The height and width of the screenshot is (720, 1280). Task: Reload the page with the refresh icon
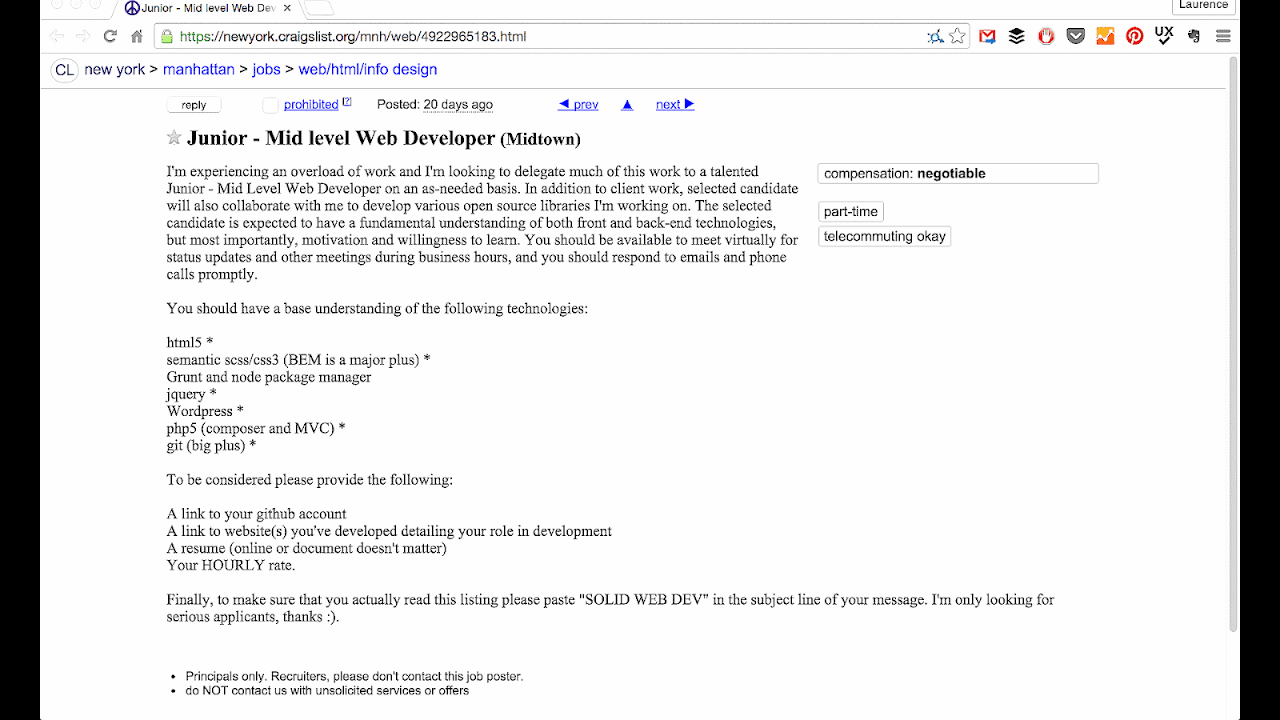[110, 36]
